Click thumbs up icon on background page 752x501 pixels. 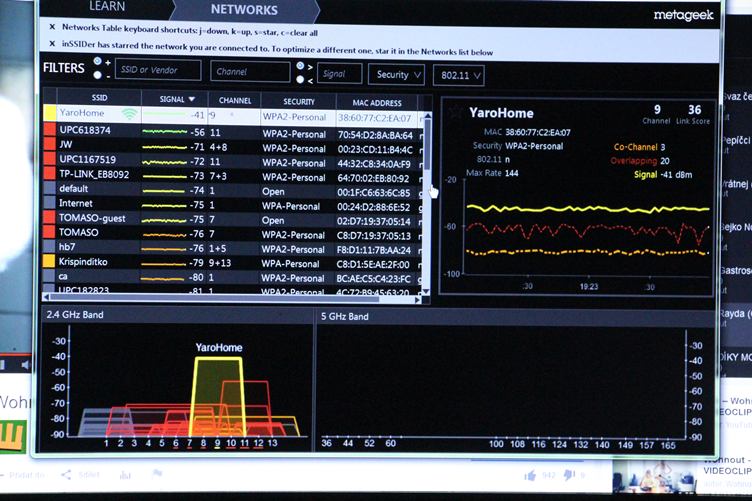coord(530,476)
